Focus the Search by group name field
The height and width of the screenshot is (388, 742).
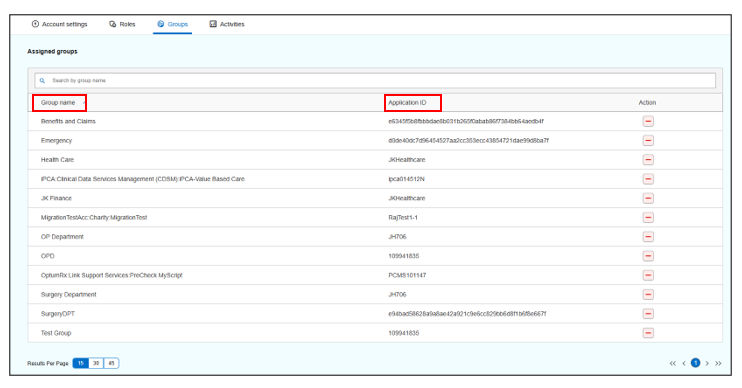pos(375,81)
